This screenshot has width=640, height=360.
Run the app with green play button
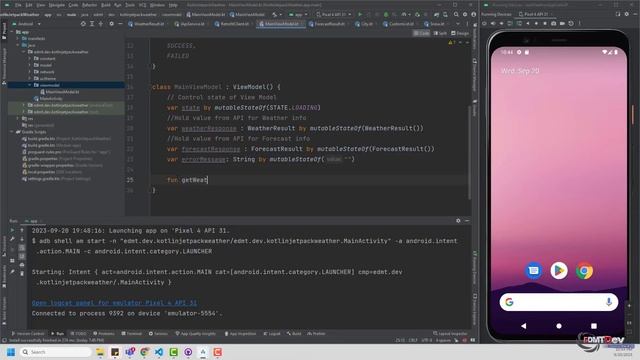360,14
